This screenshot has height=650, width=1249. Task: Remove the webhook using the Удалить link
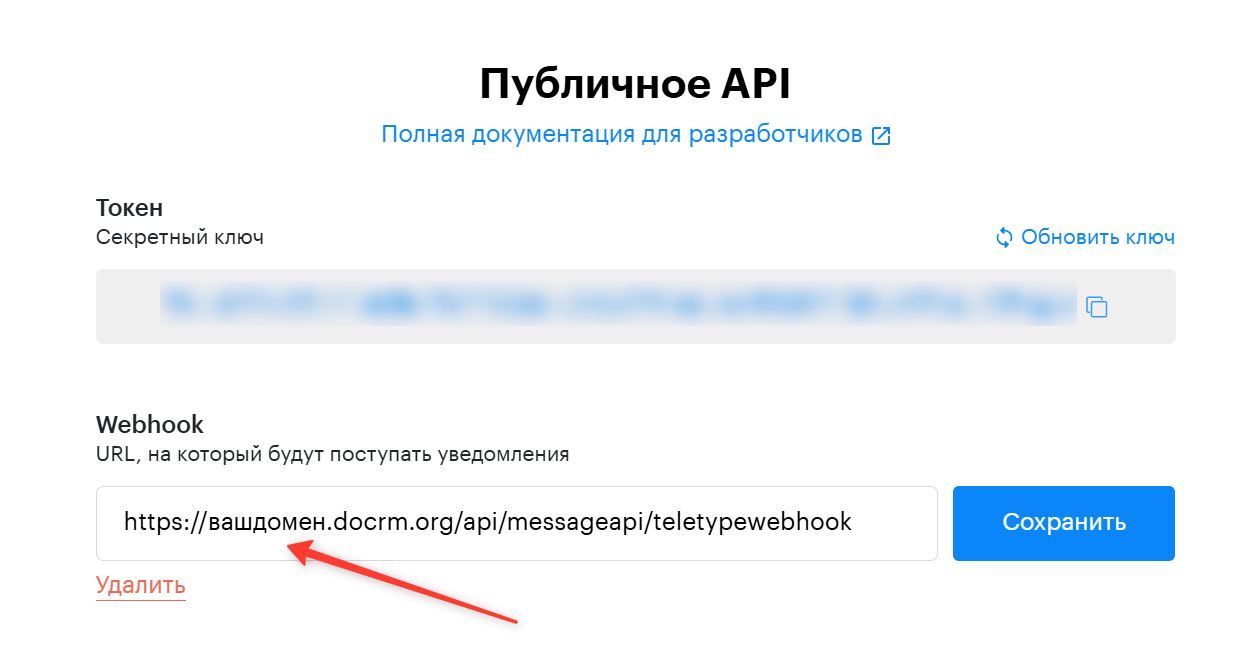coord(141,584)
